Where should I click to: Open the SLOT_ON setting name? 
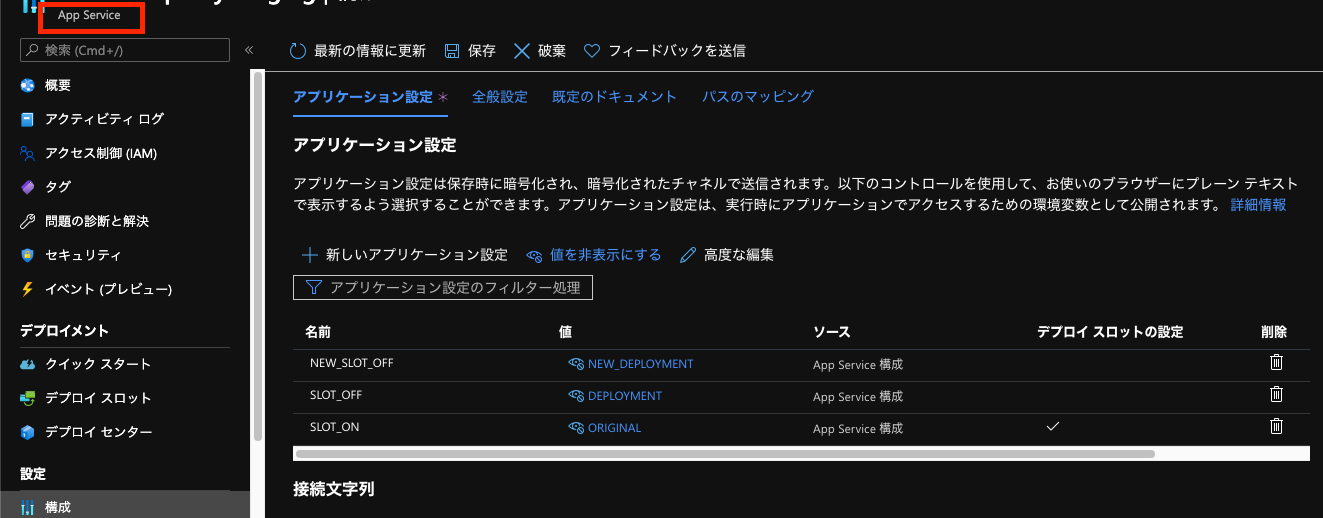tap(334, 428)
